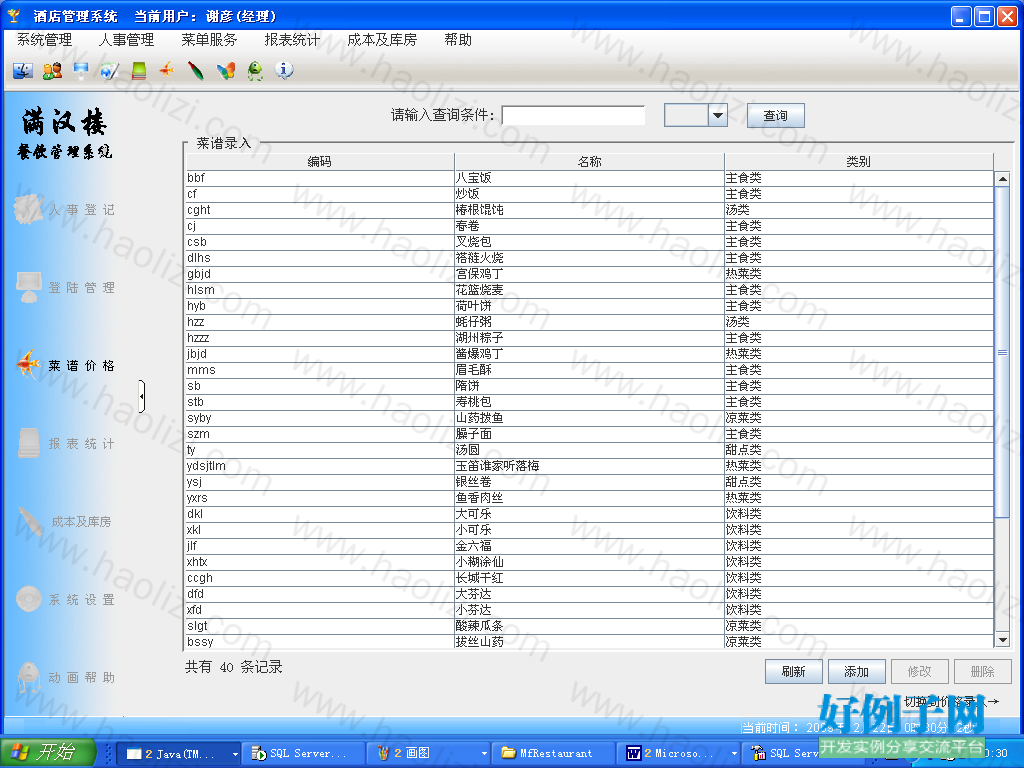
Task: Collapse the sidebar with the splitter arrow
Action: pyautogui.click(x=142, y=396)
